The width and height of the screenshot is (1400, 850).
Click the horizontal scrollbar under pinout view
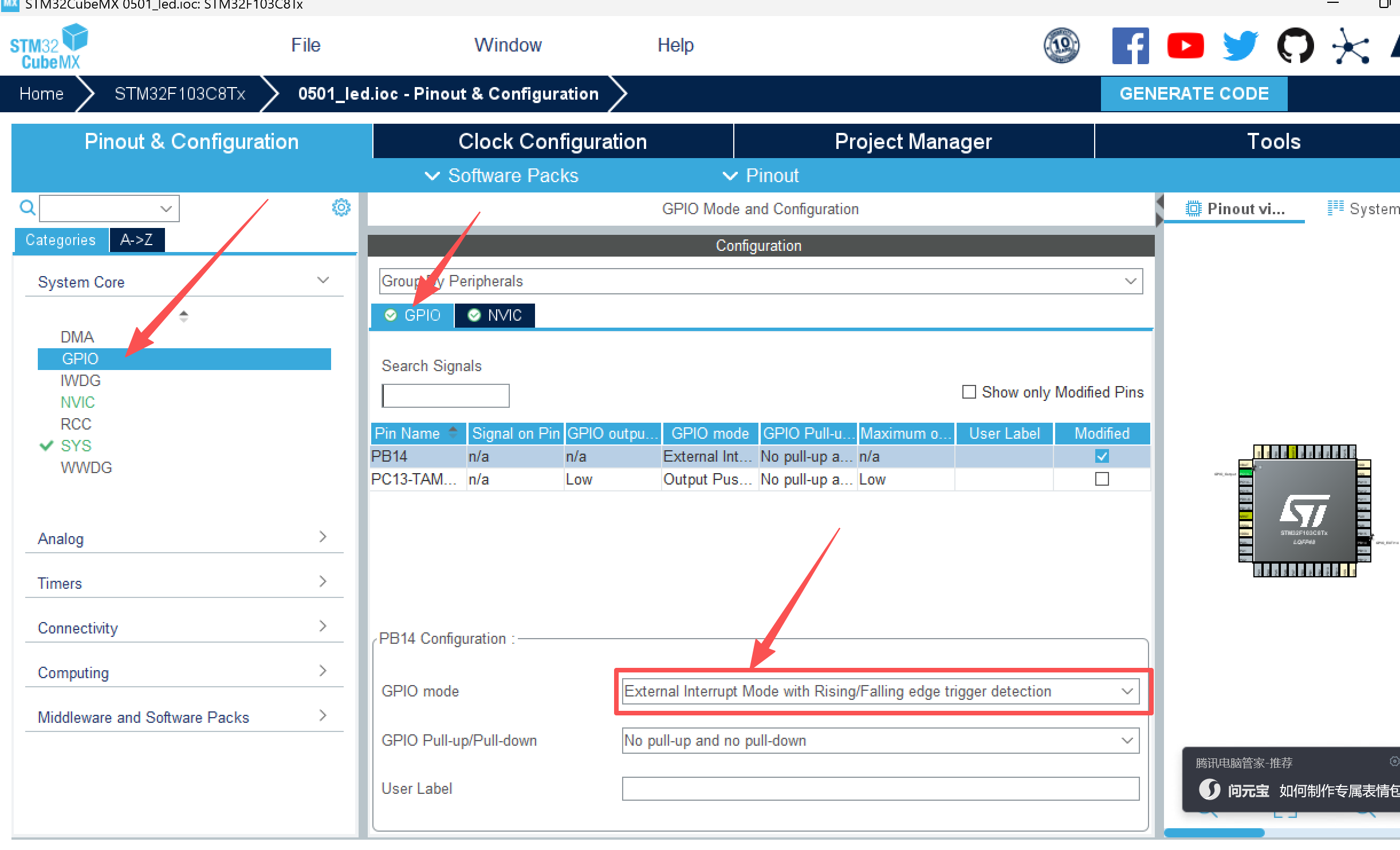[1214, 832]
